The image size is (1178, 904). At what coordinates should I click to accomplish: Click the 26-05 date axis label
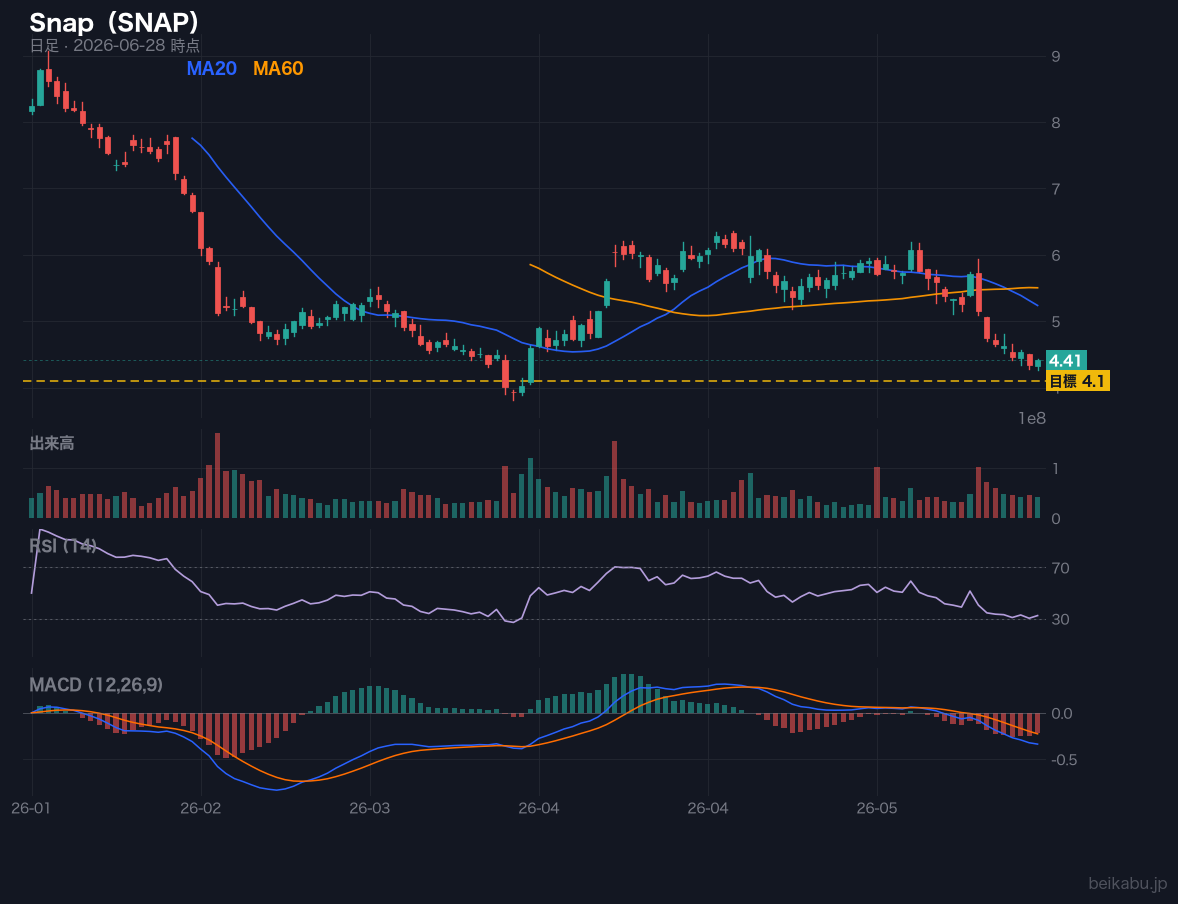coord(877,809)
